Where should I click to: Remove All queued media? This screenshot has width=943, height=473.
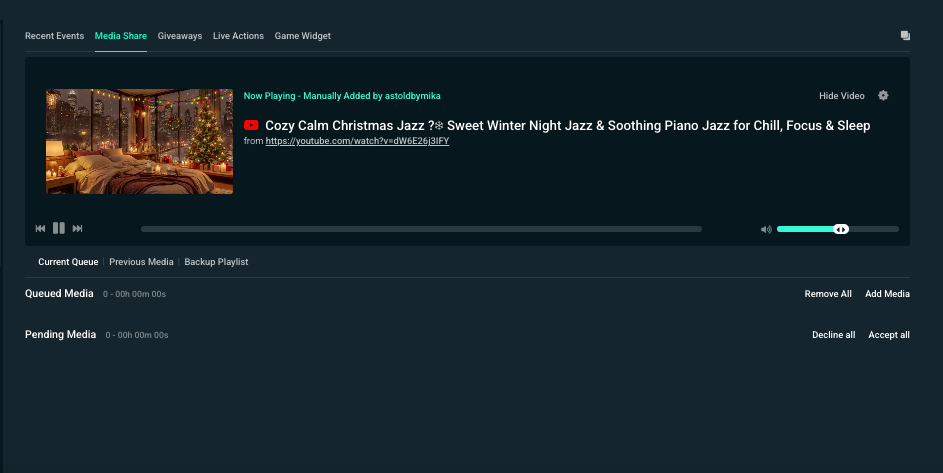(x=828, y=294)
